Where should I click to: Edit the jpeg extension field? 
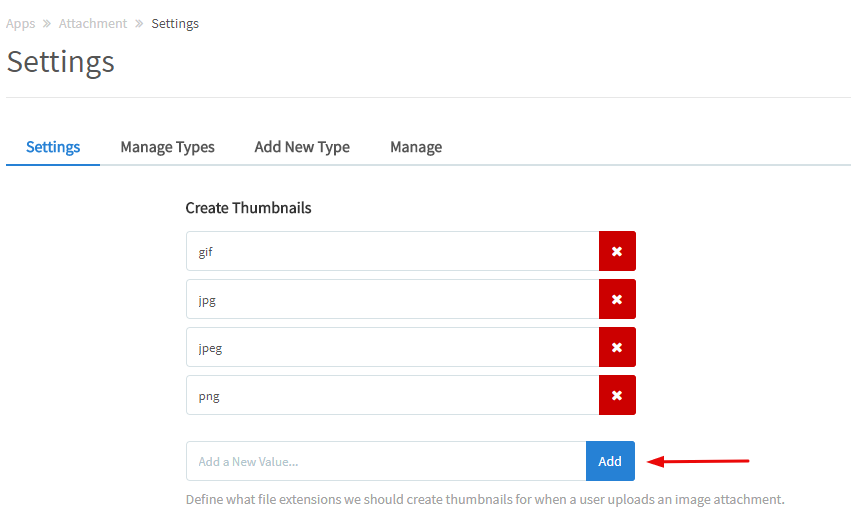[x=392, y=347]
